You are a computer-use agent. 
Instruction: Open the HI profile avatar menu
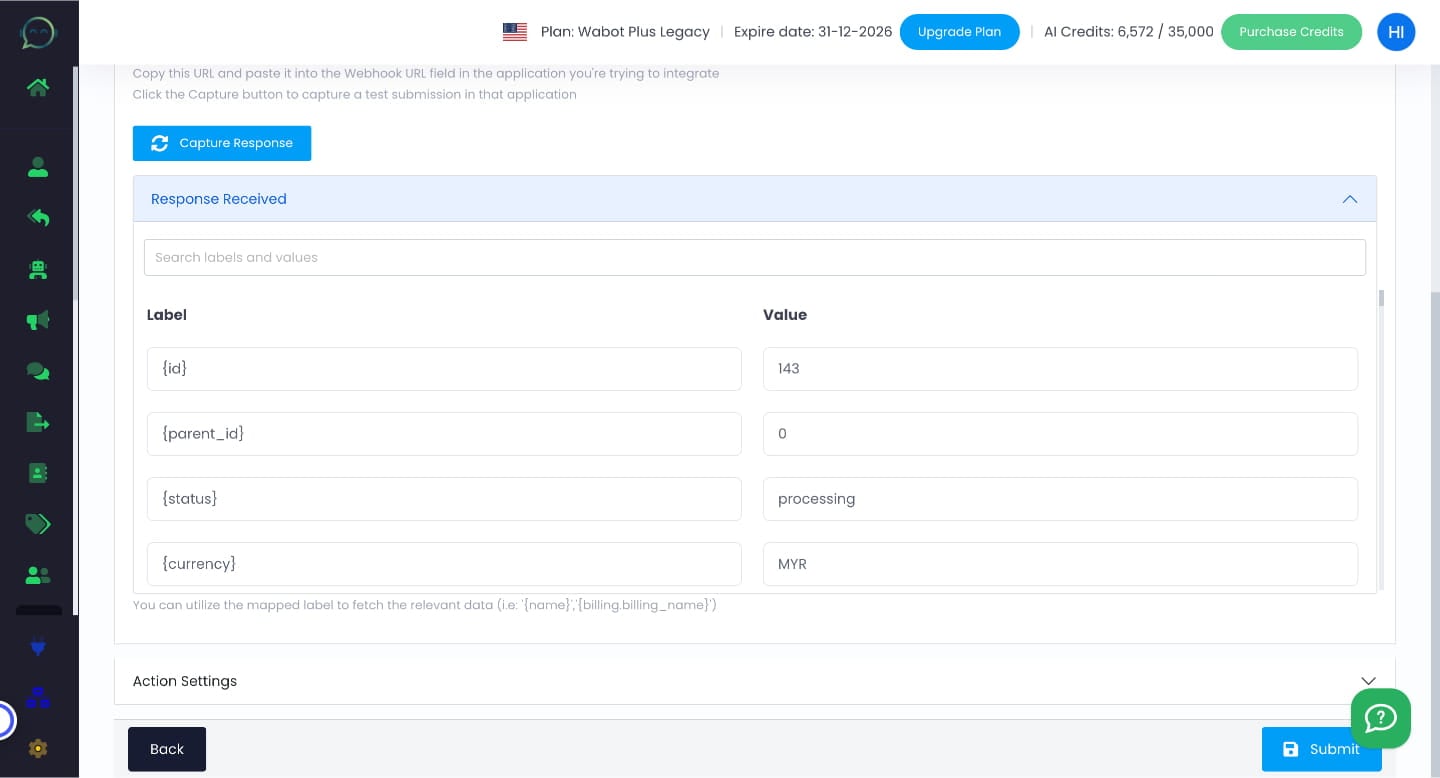[x=1396, y=32]
